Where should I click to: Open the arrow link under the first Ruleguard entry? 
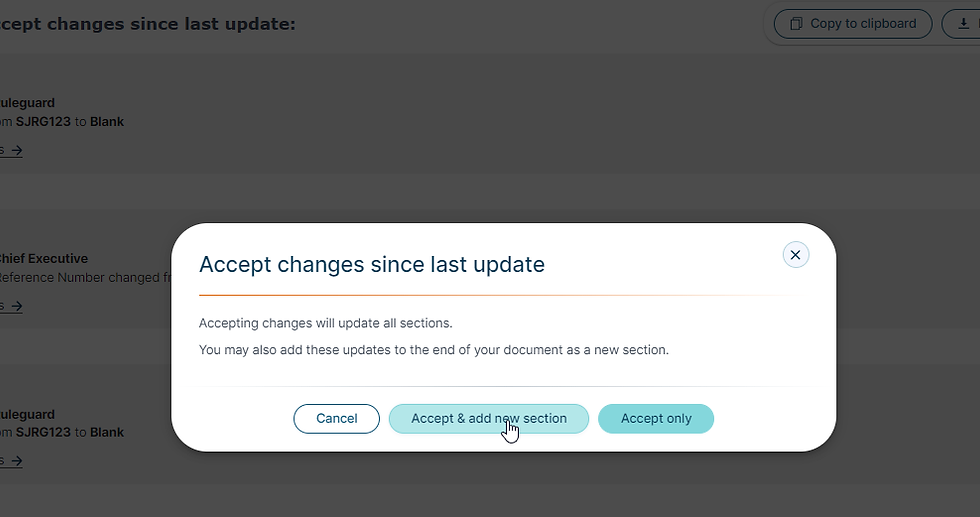click(x=11, y=150)
